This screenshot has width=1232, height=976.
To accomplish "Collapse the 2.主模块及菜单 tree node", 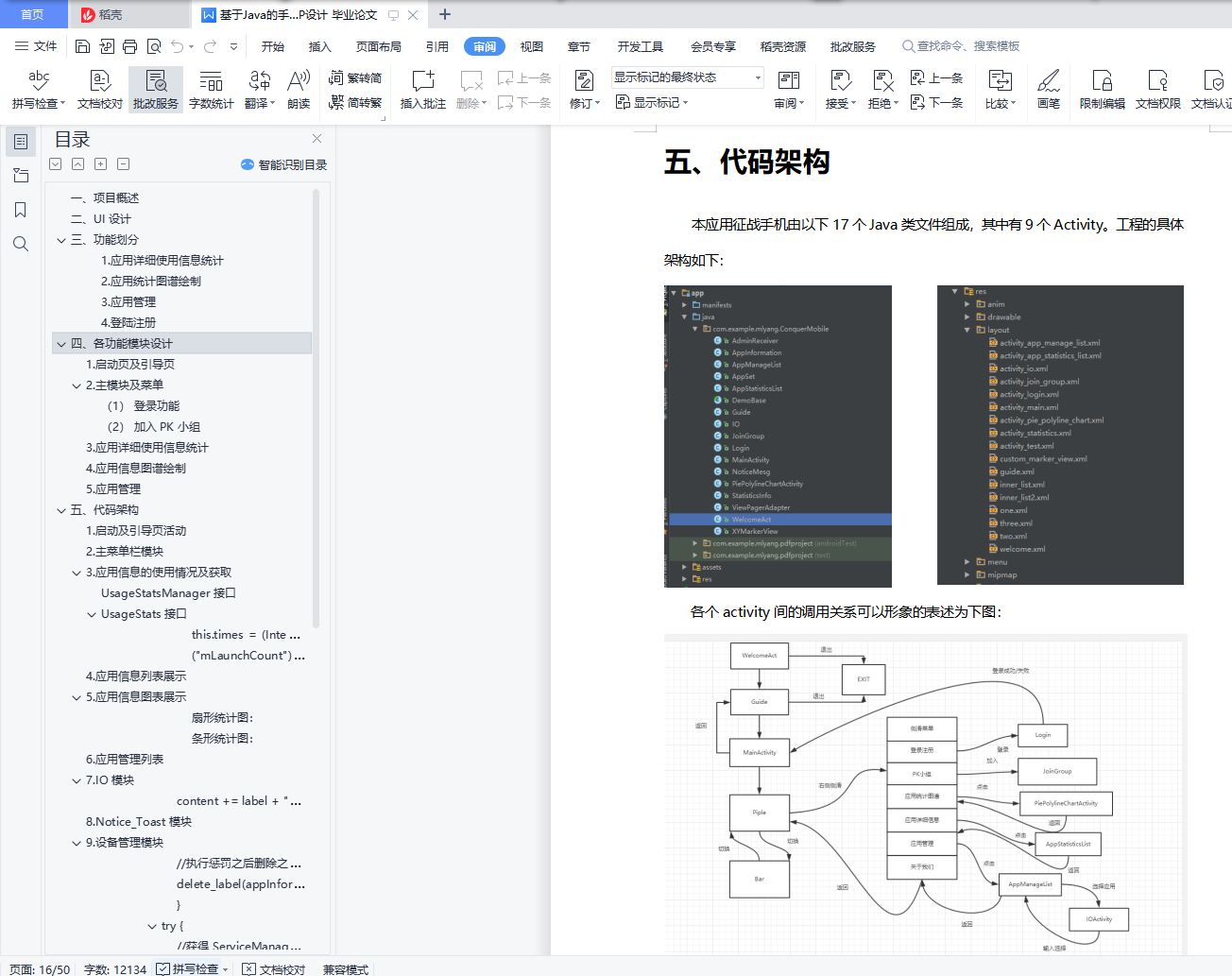I will 77,385.
